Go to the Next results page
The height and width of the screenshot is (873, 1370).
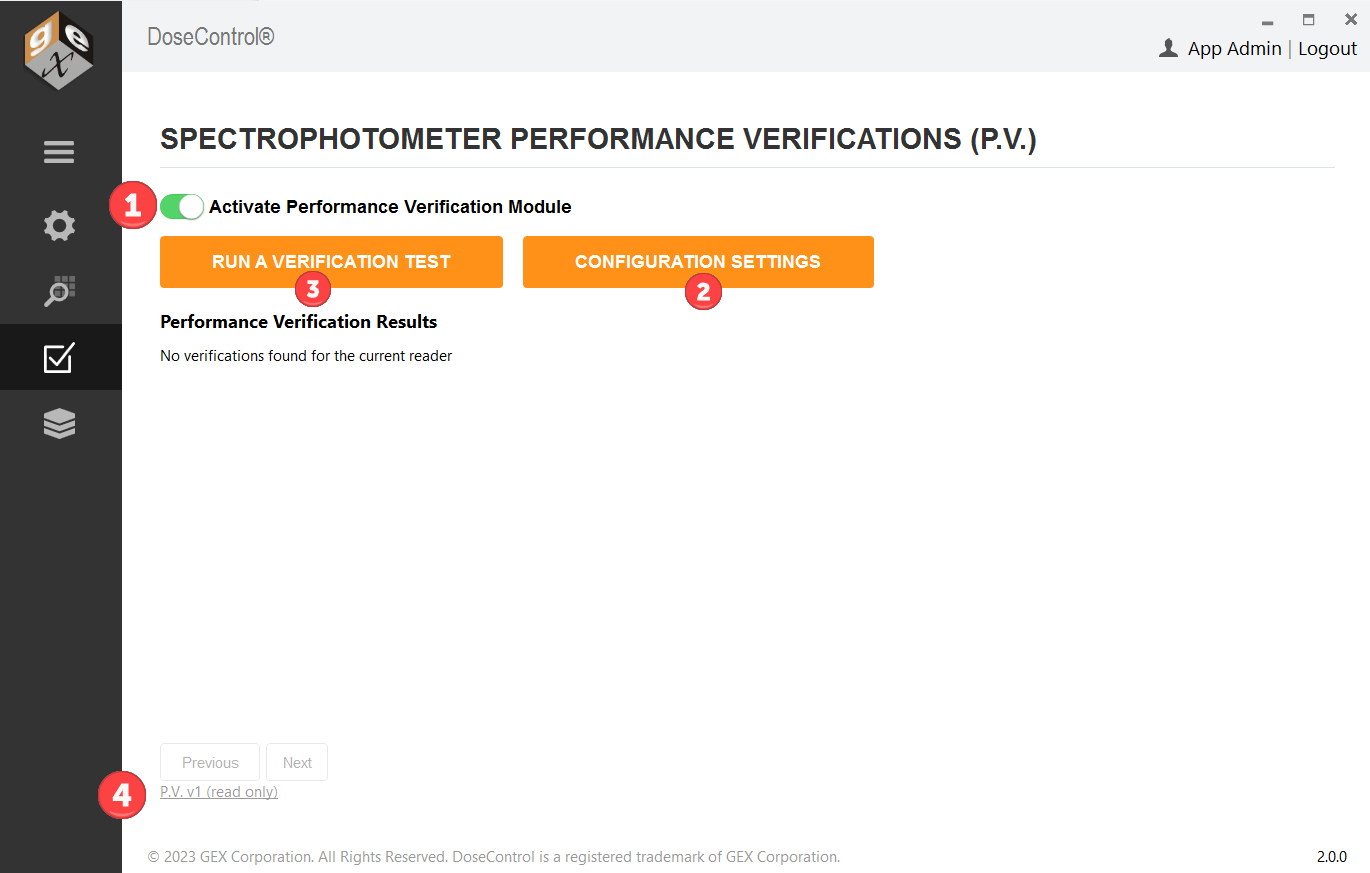[x=297, y=762]
